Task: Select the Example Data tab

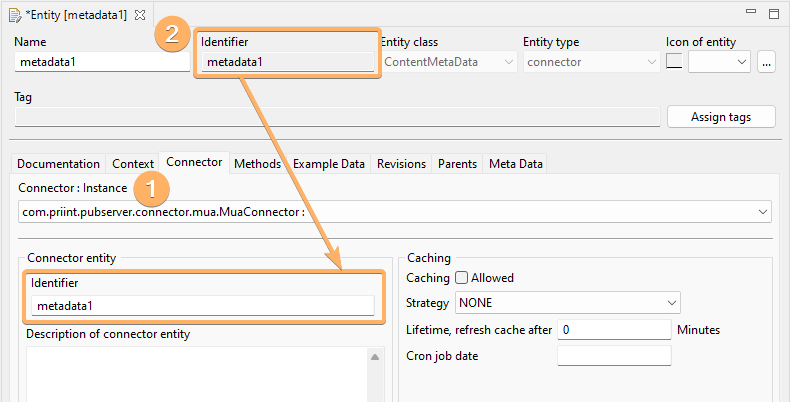Action: pyautogui.click(x=328, y=163)
